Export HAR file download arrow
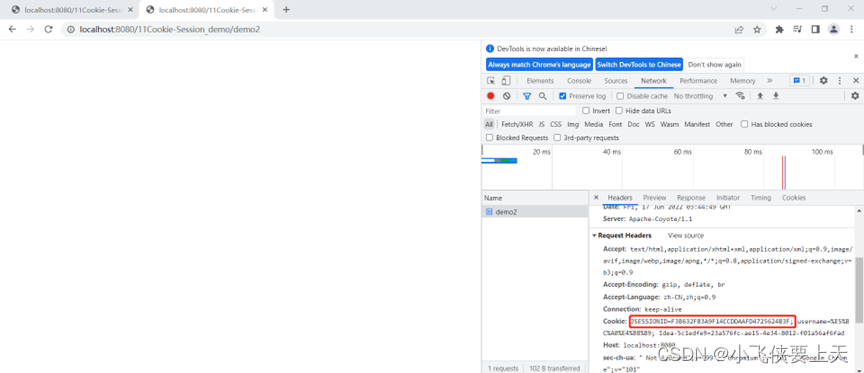The width and height of the screenshot is (864, 373). click(776, 96)
